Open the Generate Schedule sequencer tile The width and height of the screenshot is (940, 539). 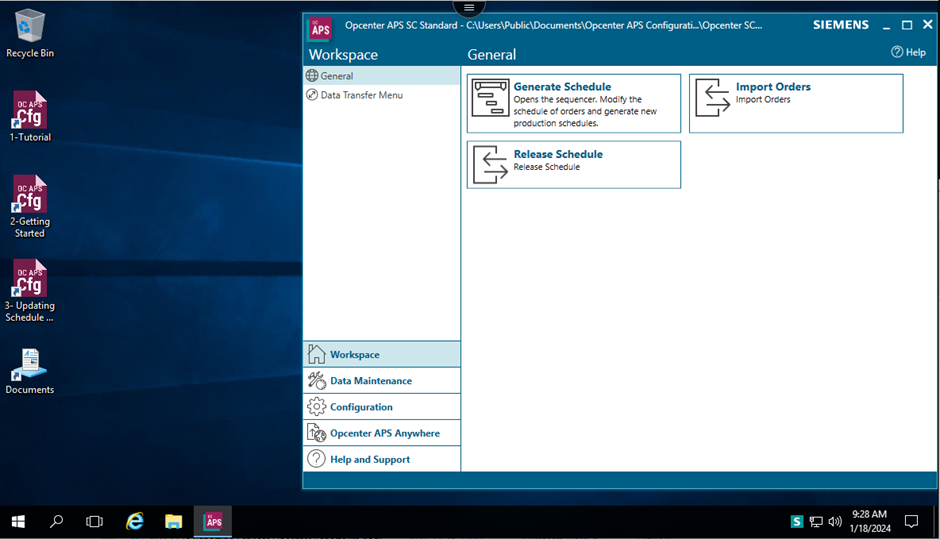[573, 103]
